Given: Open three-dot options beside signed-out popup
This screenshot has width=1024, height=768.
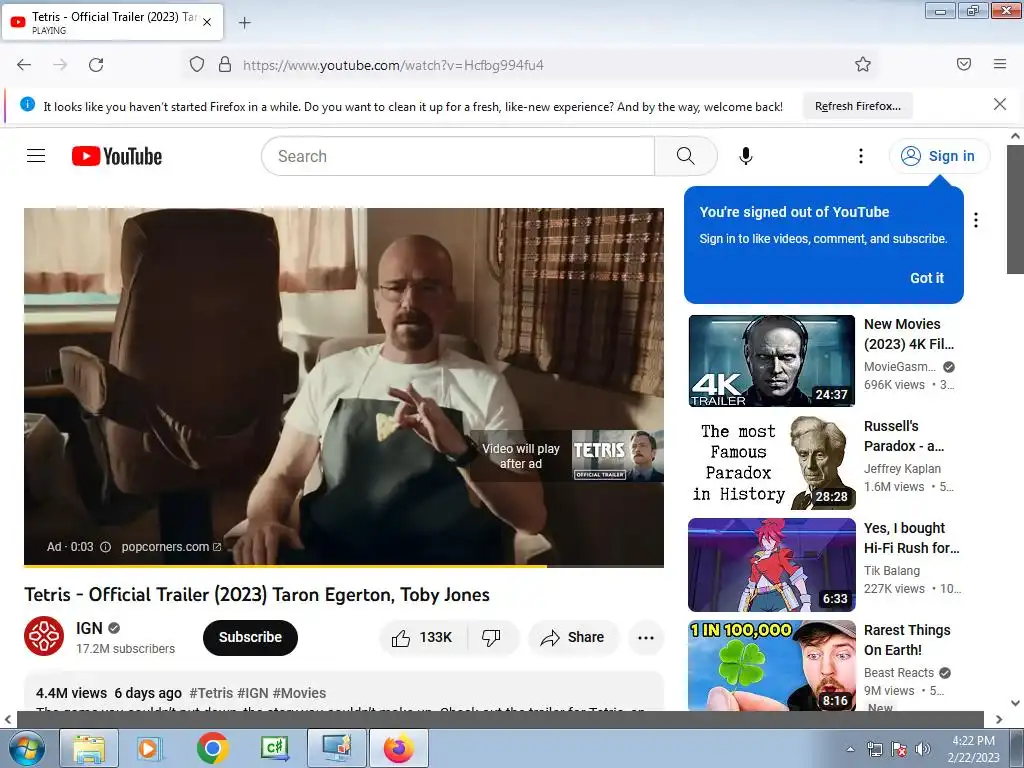Looking at the screenshot, I should tap(976, 220).
